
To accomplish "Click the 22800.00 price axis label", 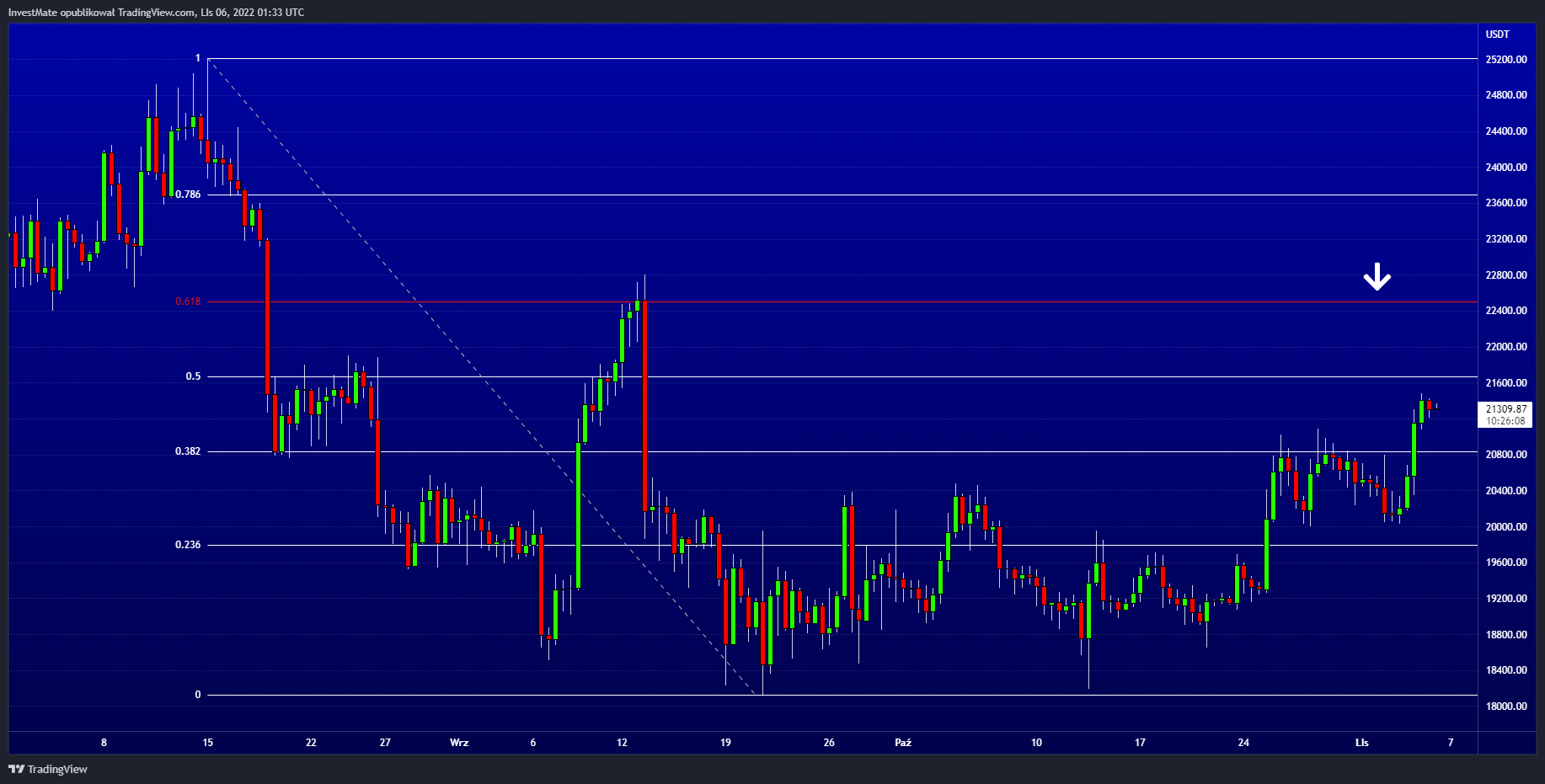I will click(1506, 275).
